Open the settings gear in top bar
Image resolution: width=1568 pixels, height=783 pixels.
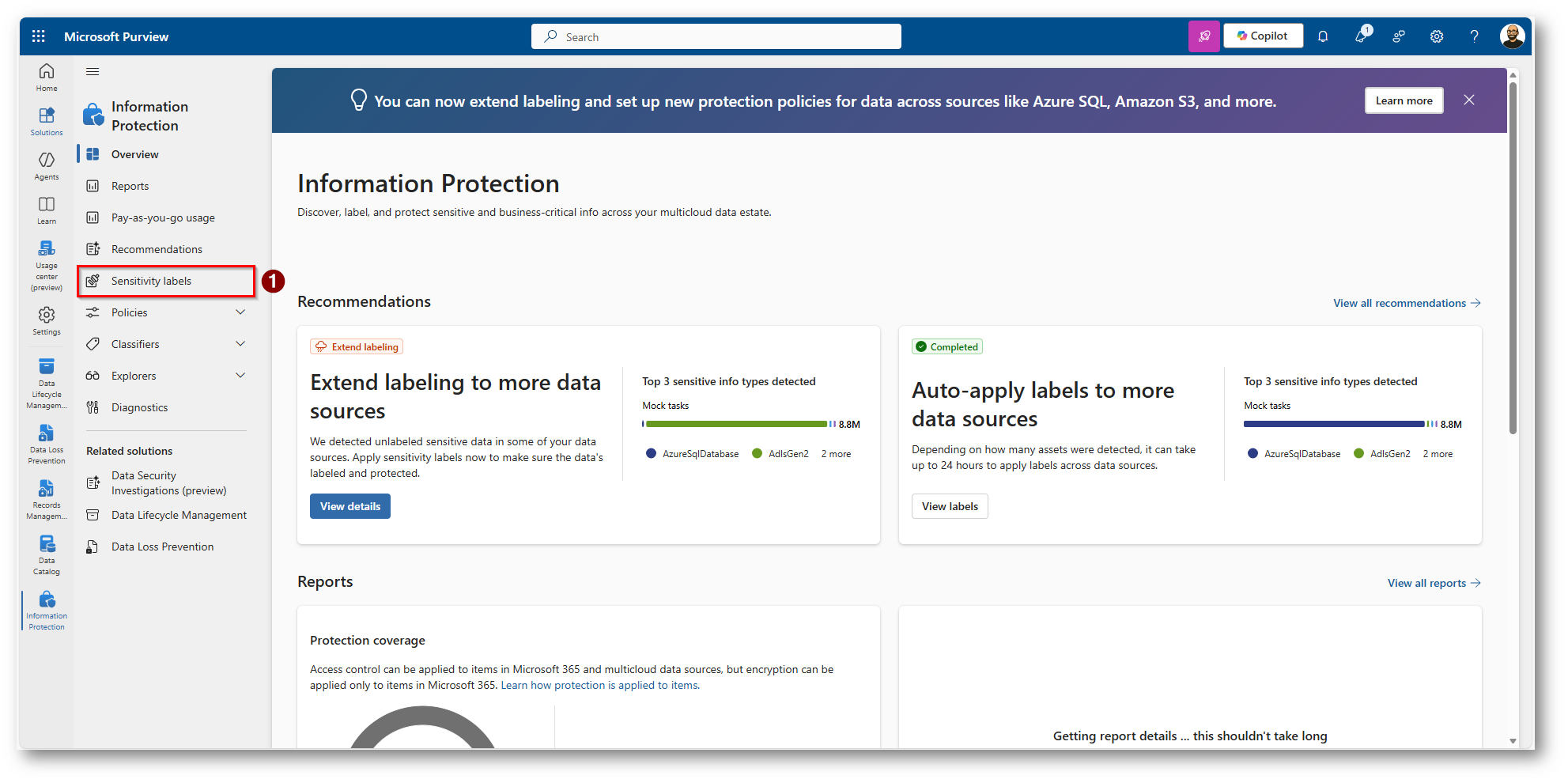[x=1437, y=36]
